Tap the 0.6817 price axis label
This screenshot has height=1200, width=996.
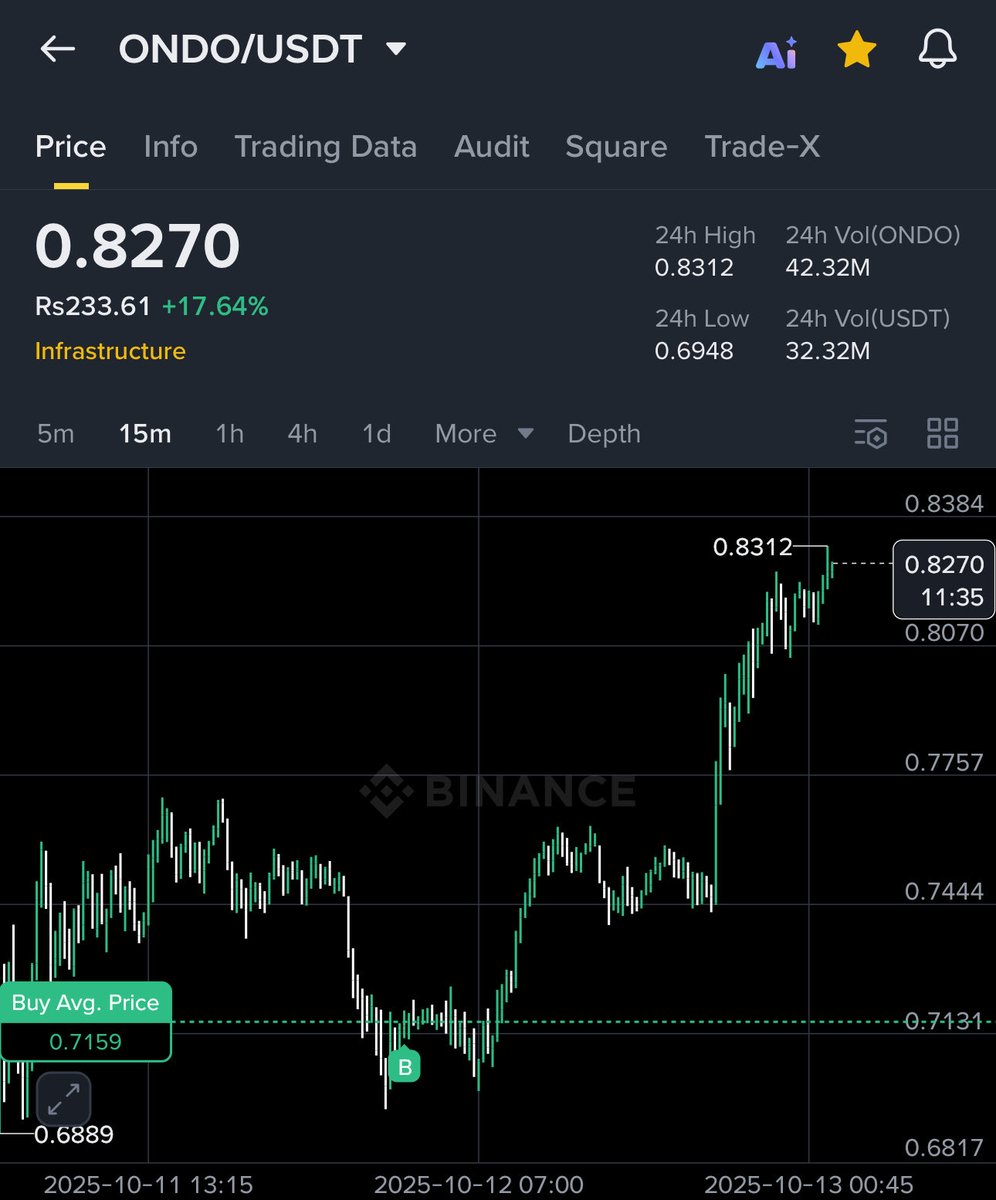tap(944, 1149)
